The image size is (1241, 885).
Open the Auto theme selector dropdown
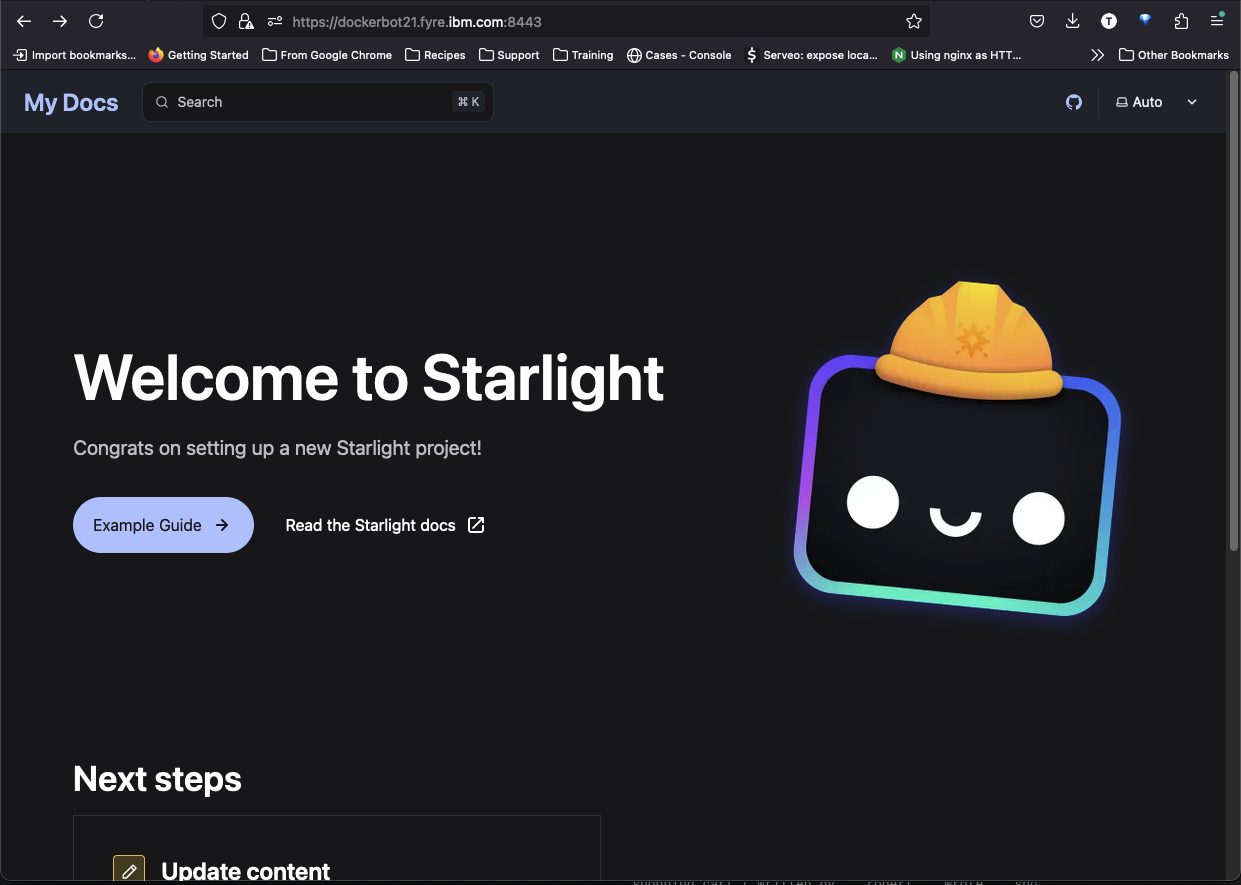1156,102
